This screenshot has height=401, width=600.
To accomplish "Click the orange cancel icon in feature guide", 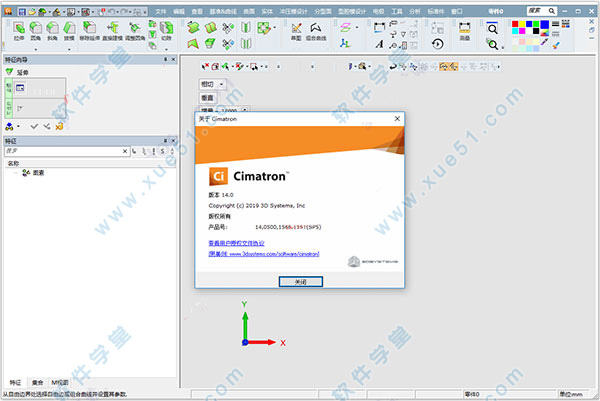I will click(59, 126).
